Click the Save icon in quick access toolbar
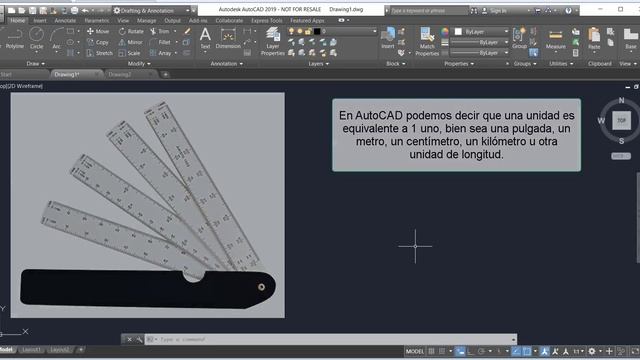 pos(32,10)
